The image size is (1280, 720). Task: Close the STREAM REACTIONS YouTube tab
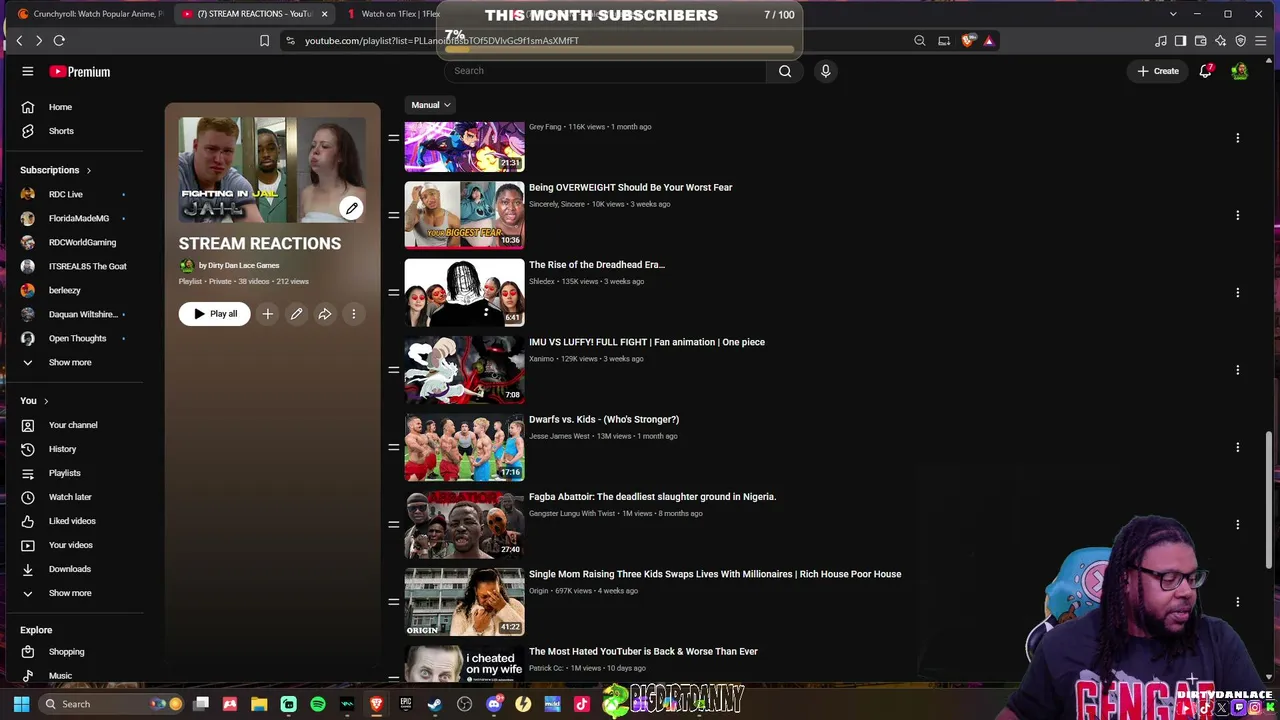(x=324, y=14)
